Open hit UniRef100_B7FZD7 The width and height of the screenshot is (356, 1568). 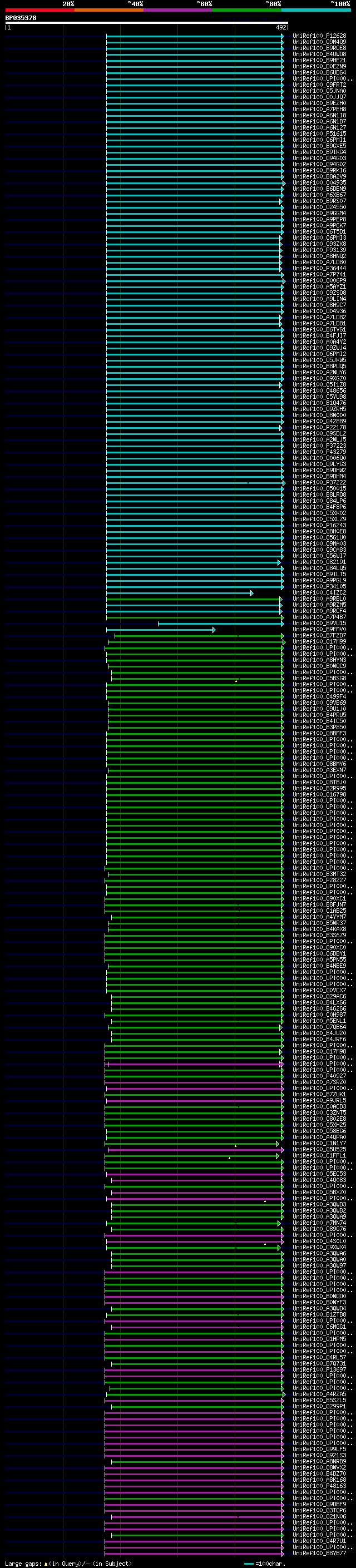[x=319, y=635]
